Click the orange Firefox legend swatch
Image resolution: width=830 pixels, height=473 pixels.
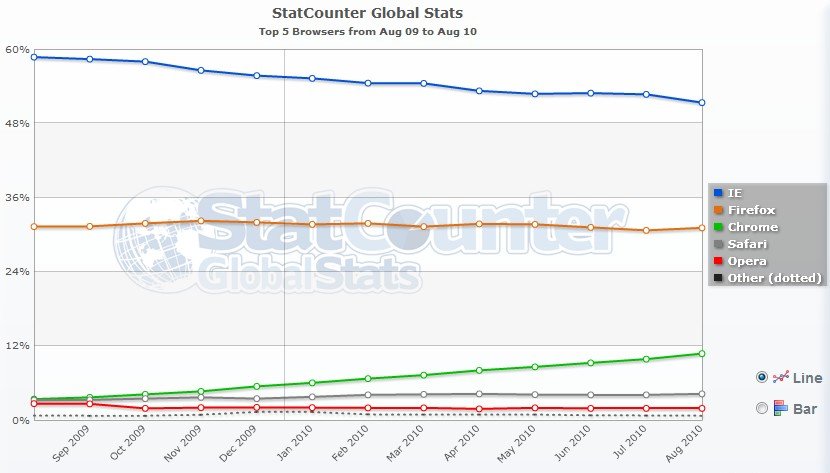[716, 210]
